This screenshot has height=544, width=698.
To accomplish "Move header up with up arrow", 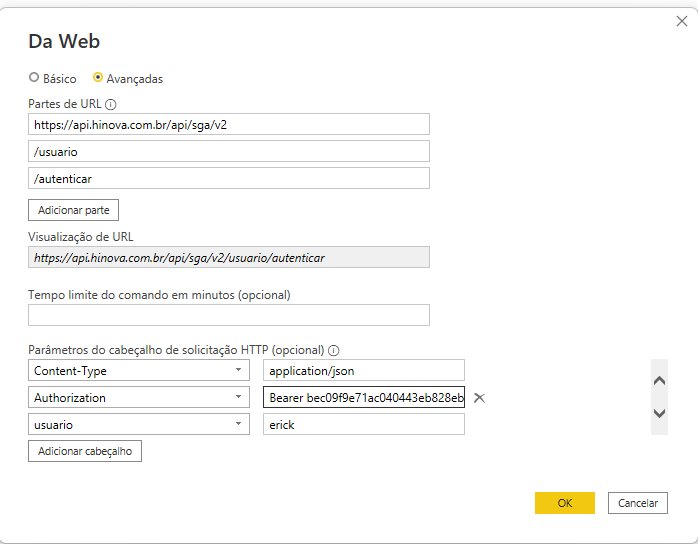I will (659, 381).
